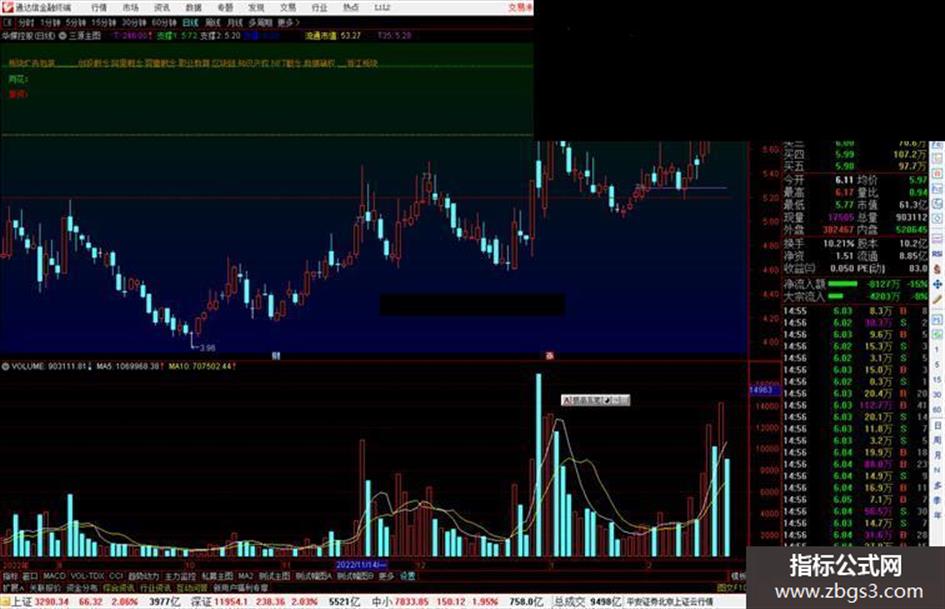Screen dimensions: 945x609
Task: Click the red marker under the price spike
Action: point(550,356)
